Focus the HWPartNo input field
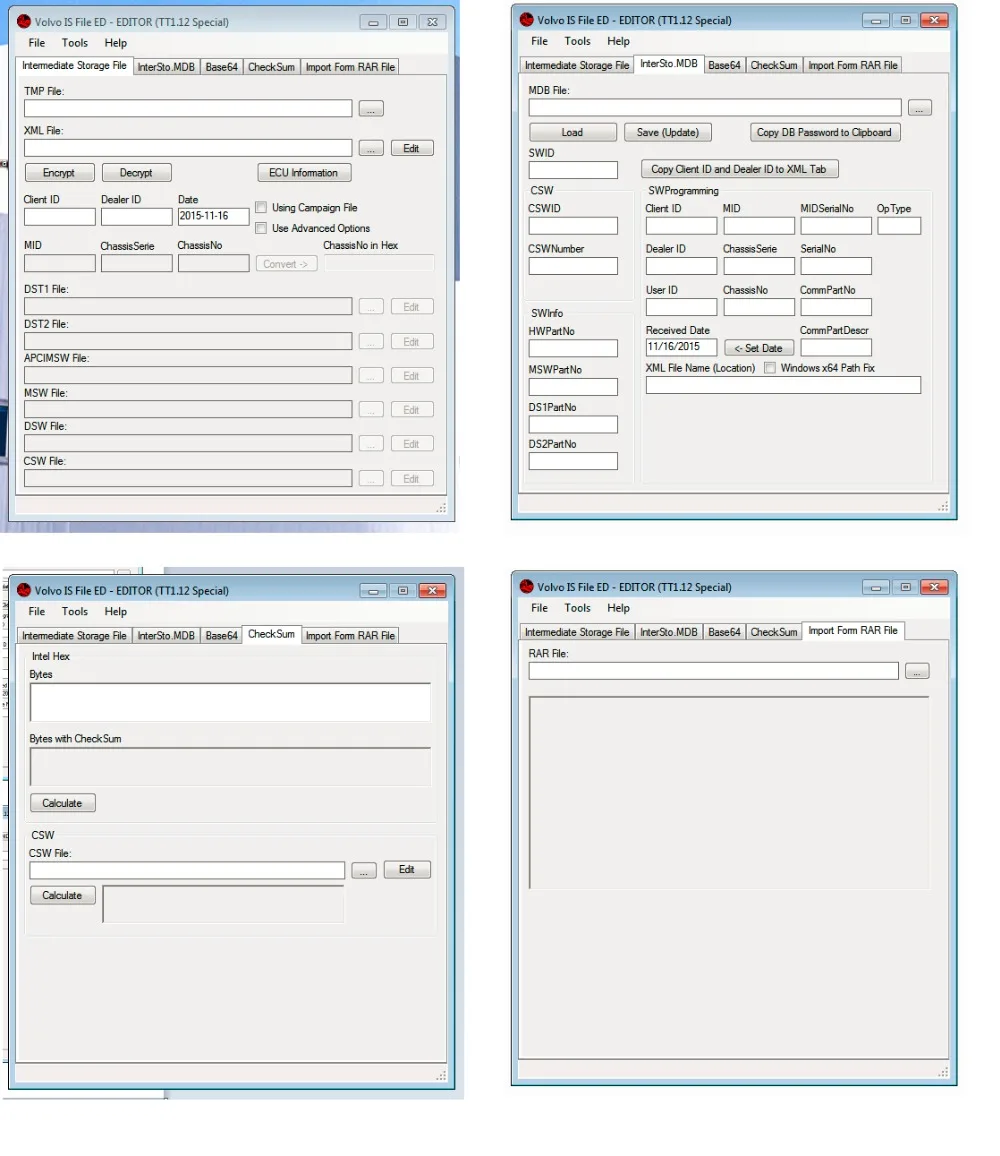 tap(573, 348)
